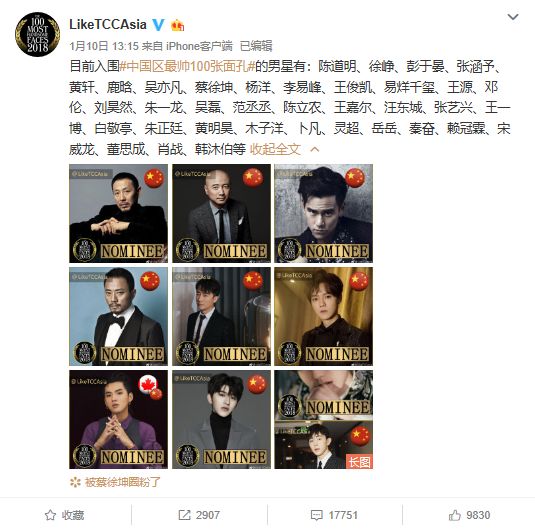Open the LikeTCCAsia username link
535x530 pixels.
pyautogui.click(x=108, y=25)
